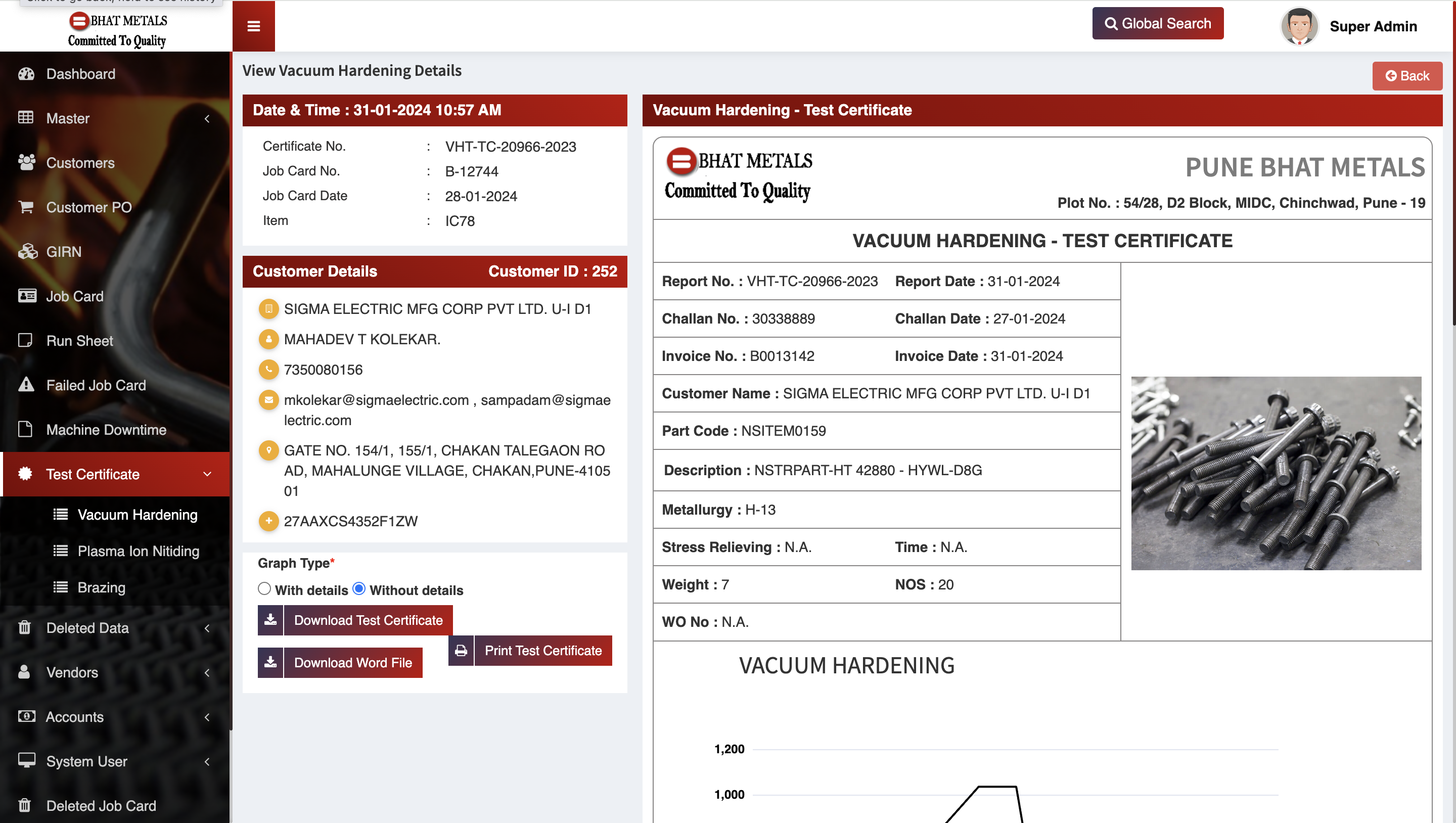Screen dimensions: 1456x823
Task: Click the Deleted Data trash icon
Action: pyautogui.click(x=24, y=627)
